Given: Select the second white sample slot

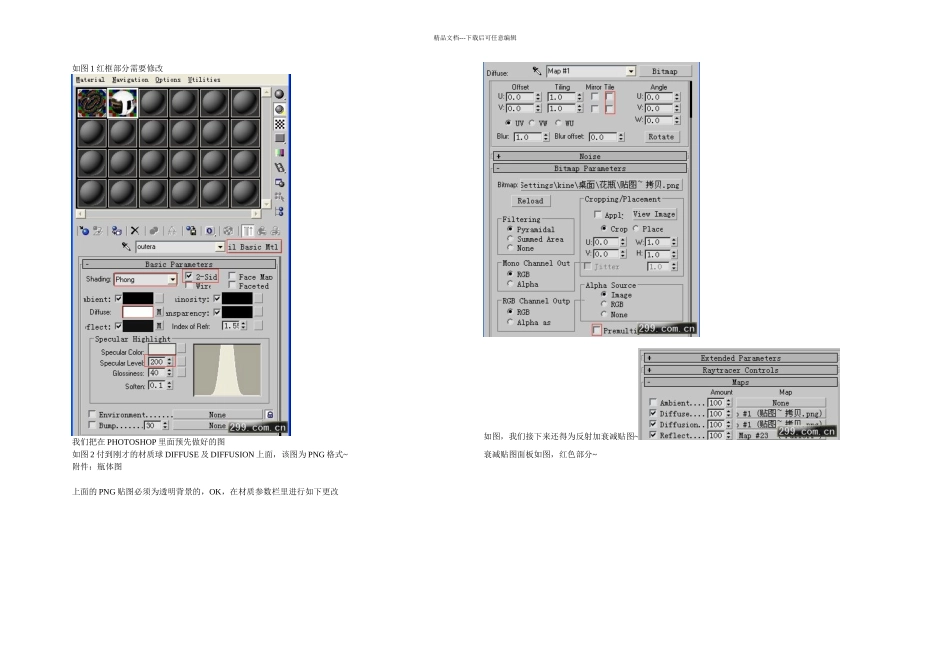Looking at the screenshot, I should 122,103.
